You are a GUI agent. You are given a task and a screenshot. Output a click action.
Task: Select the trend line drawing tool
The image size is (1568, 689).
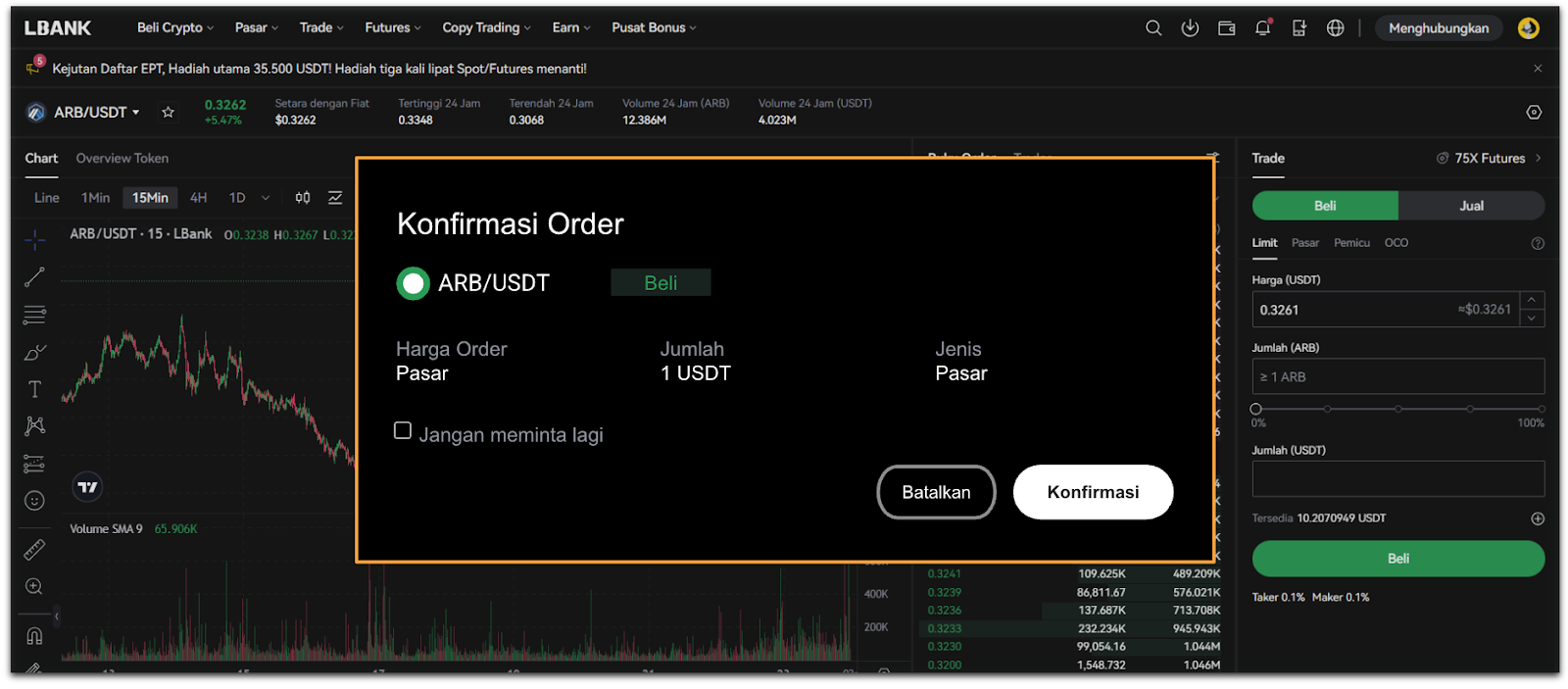coord(34,277)
